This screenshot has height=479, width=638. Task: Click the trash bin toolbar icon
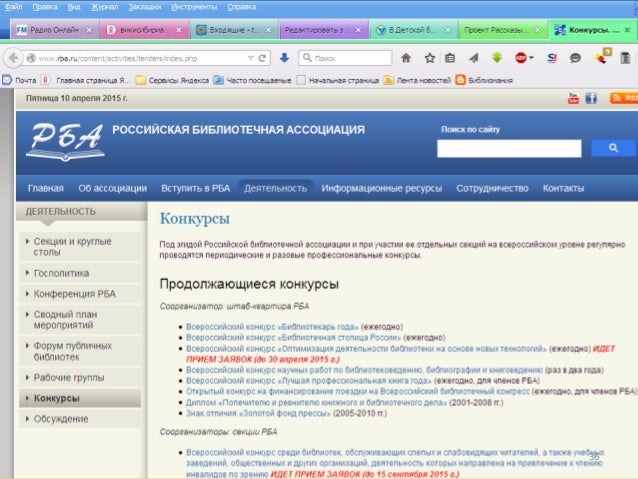click(x=625, y=58)
